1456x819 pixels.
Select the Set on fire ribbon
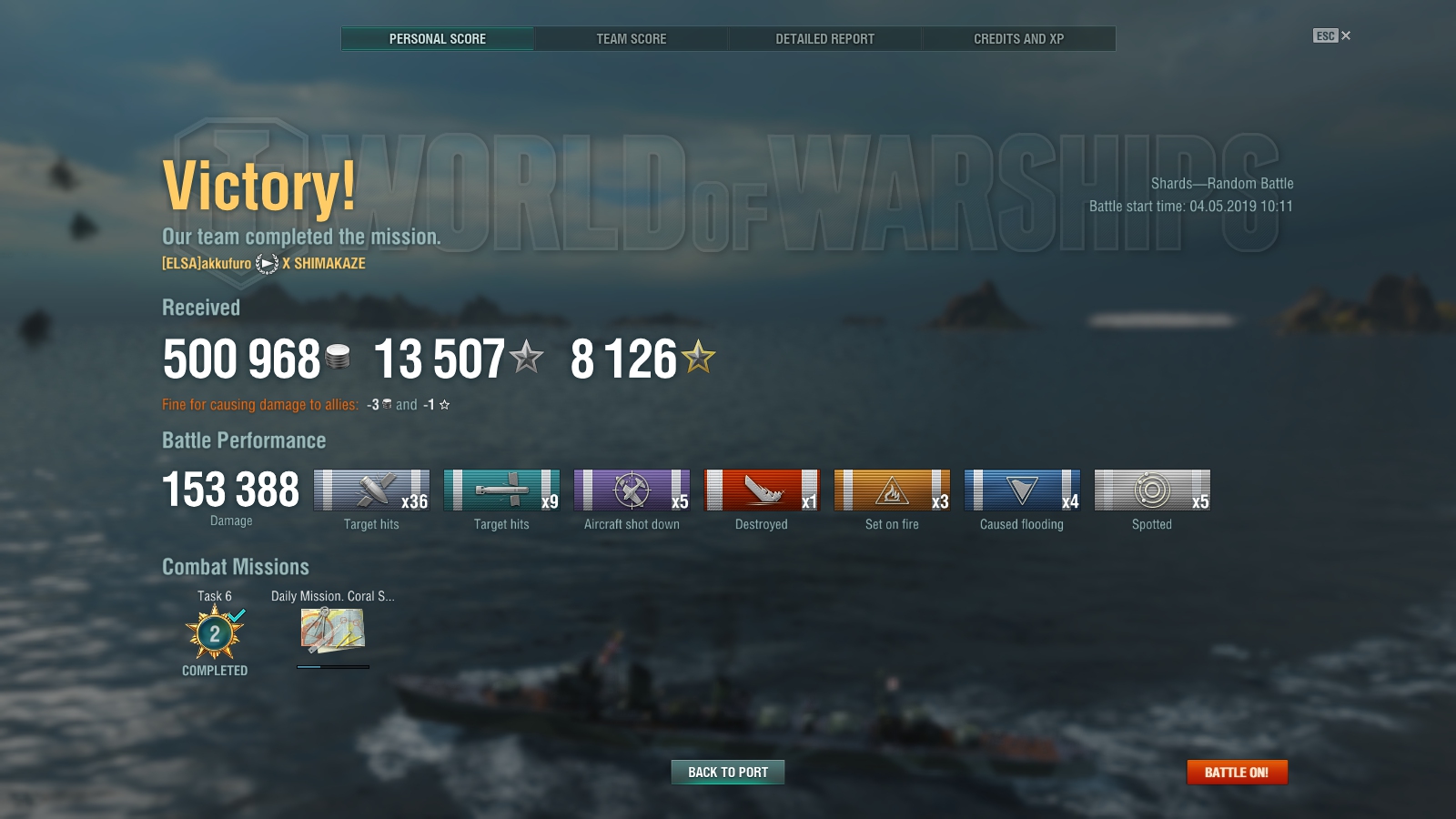pyautogui.click(x=892, y=490)
